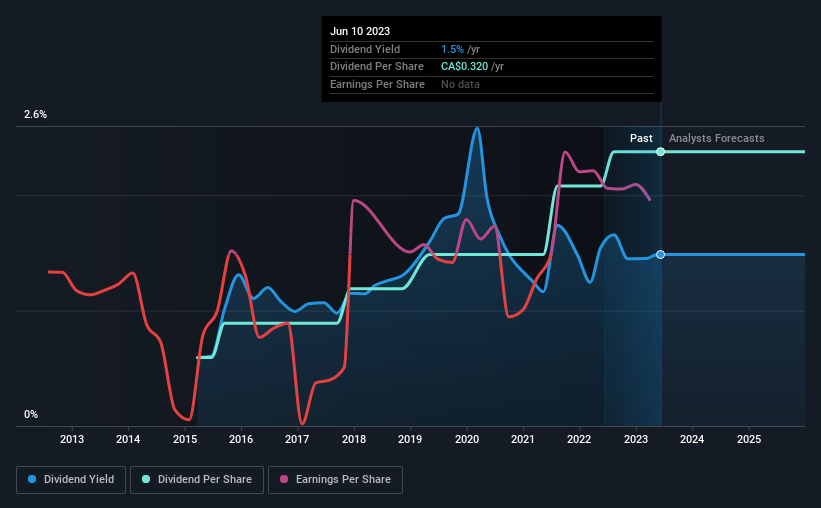This screenshot has width=821, height=508.
Task: Click the pink Earnings Per Share legend dot
Action: pos(284,479)
